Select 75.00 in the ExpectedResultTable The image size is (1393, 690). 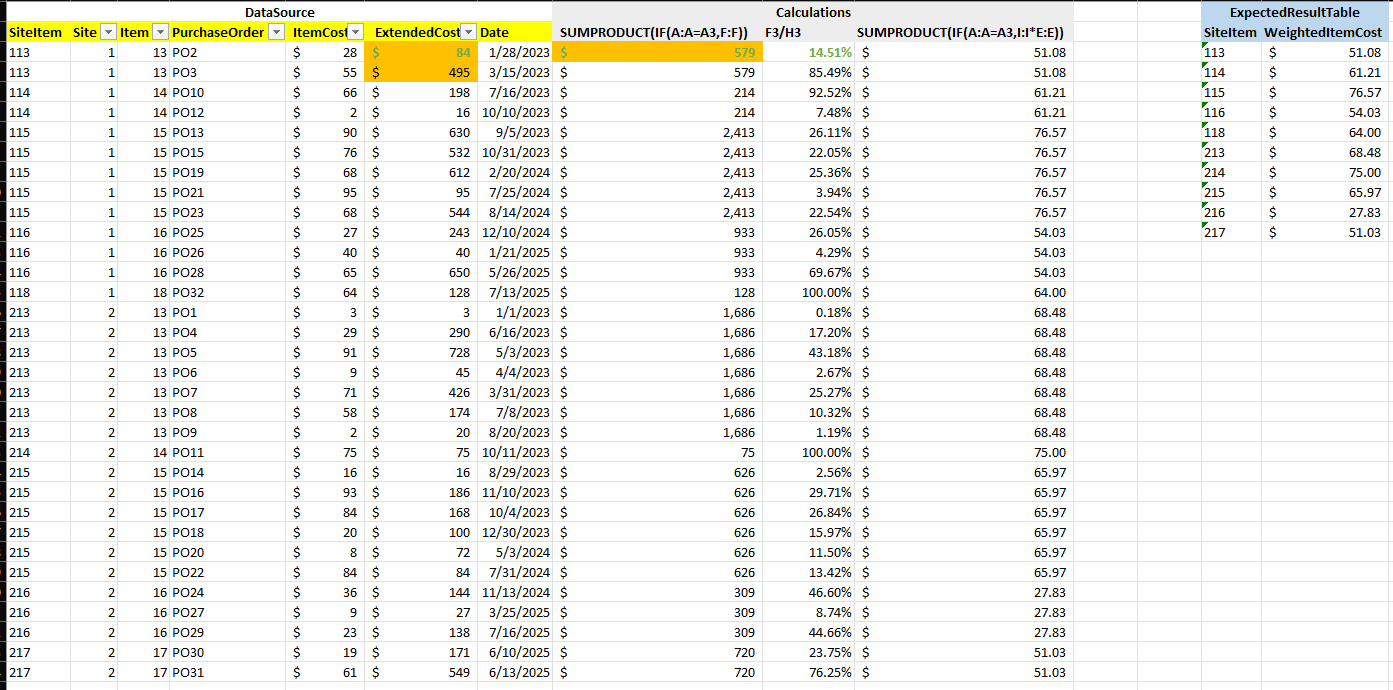[x=1327, y=172]
